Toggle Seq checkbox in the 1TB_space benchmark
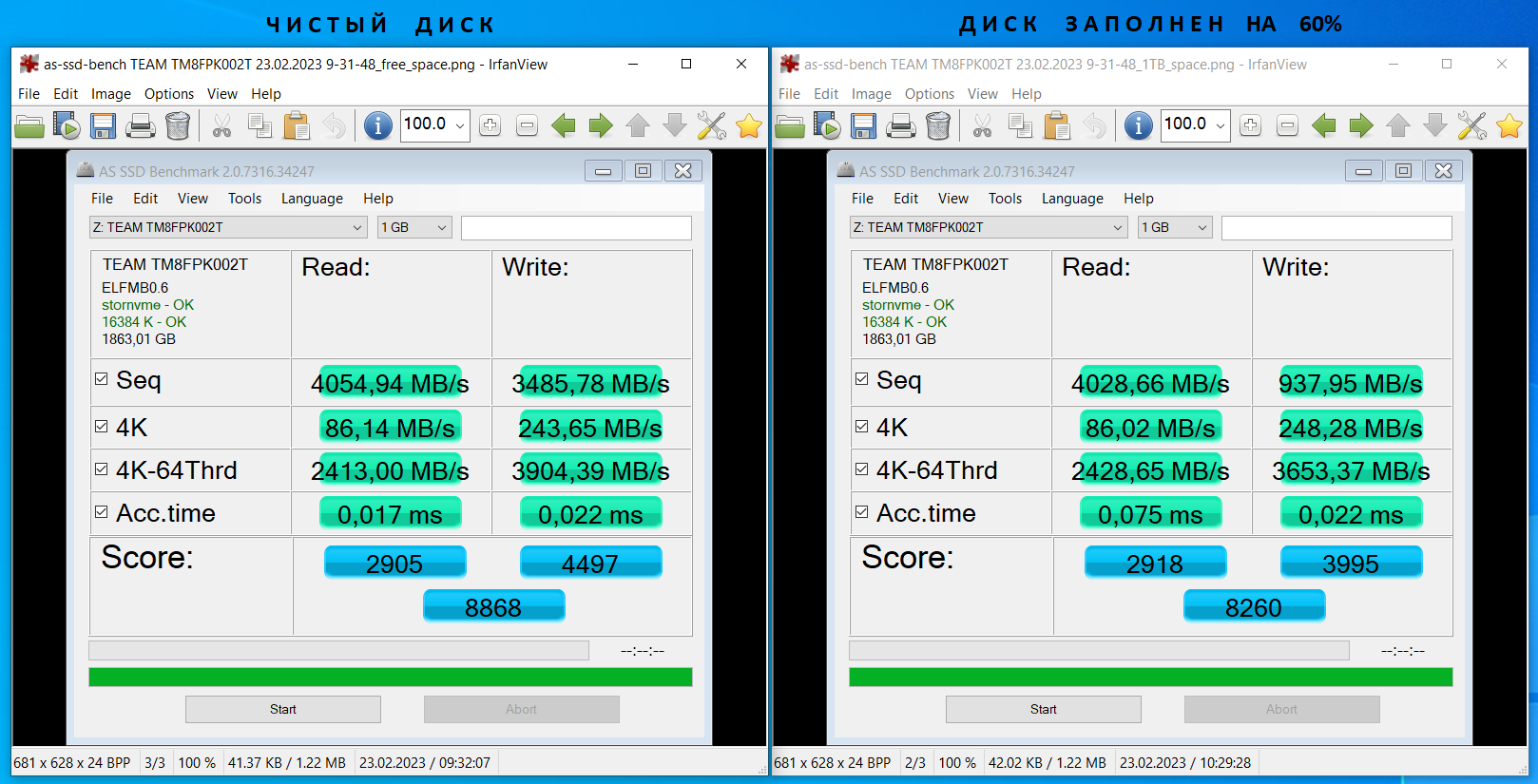This screenshot has width=1538, height=784. [862, 378]
